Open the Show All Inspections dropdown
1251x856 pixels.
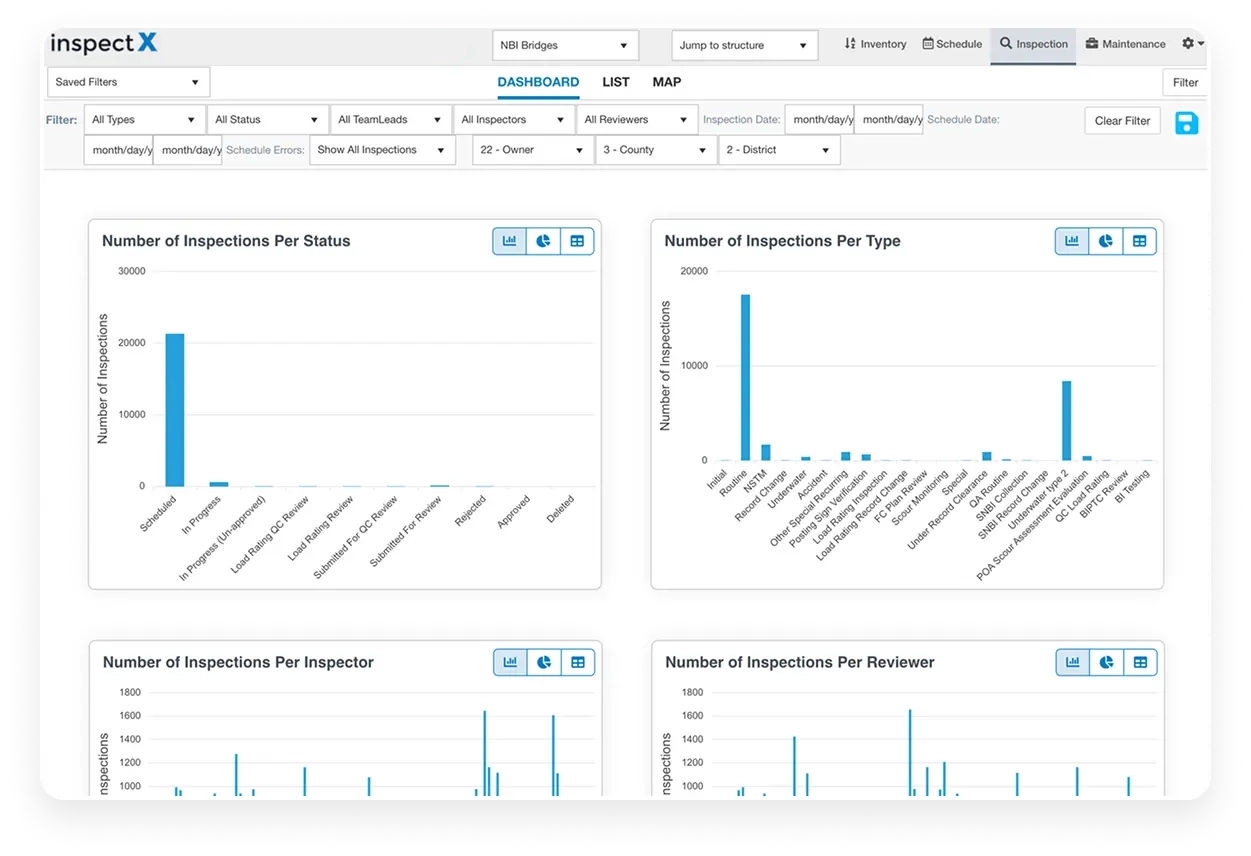click(x=382, y=149)
